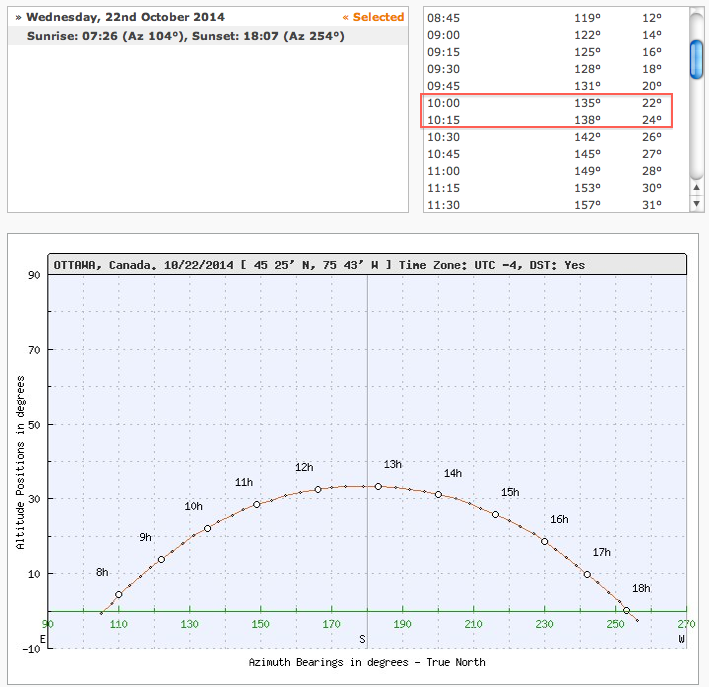709x687 pixels.
Task: Select the 10:15 row in the table
Action: 547,119
